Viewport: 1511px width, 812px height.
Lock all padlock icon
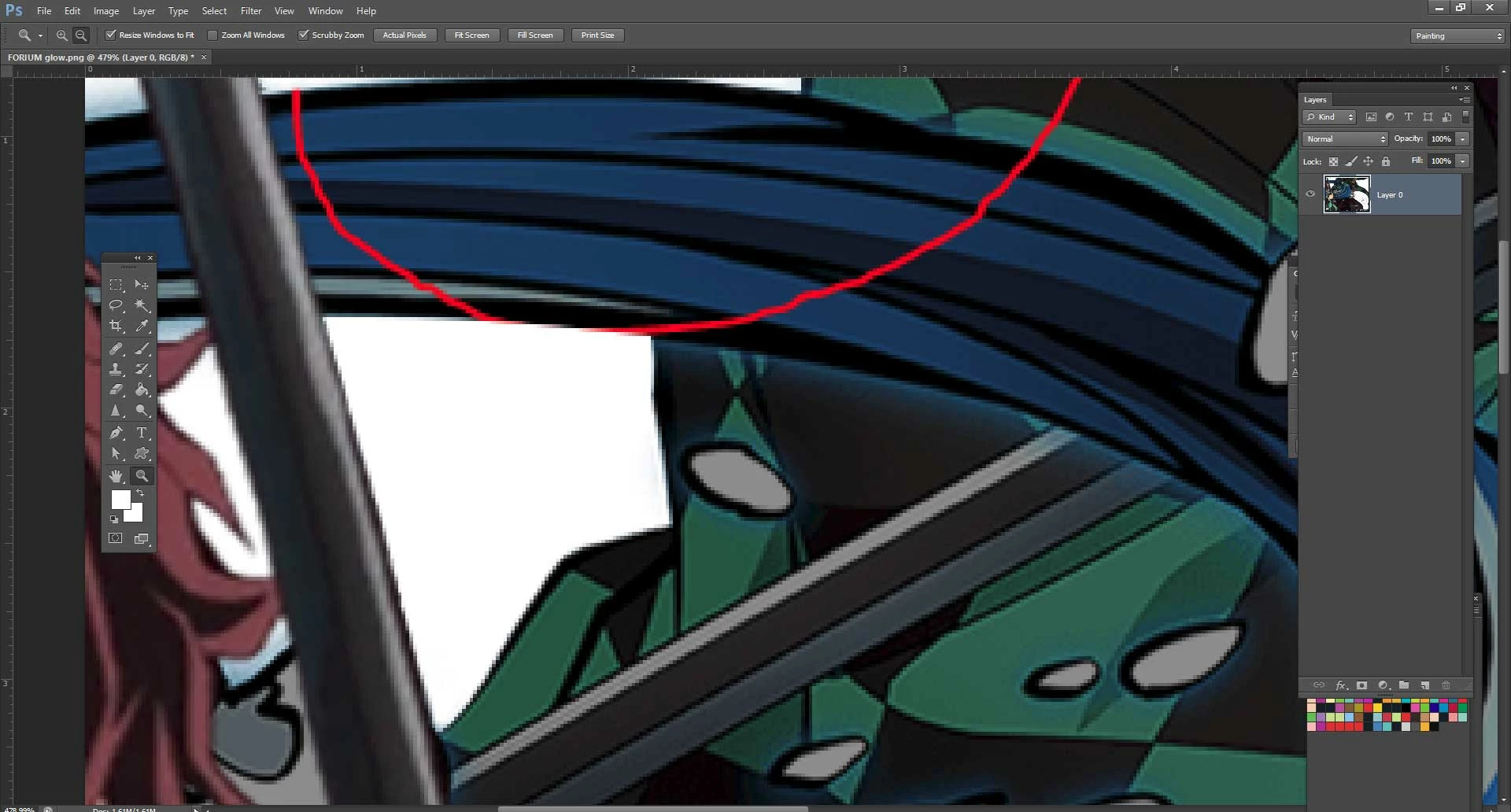(x=1386, y=161)
